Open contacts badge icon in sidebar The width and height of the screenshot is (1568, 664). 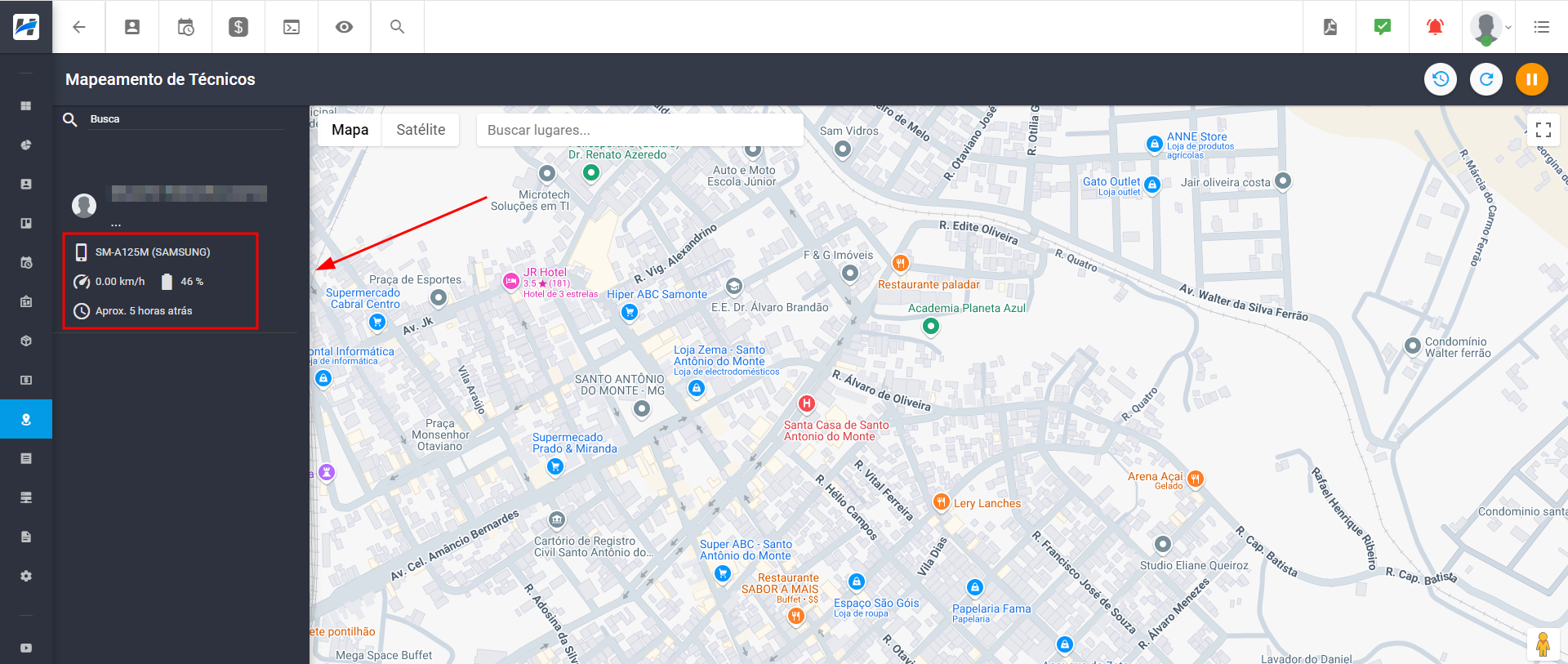point(26,185)
